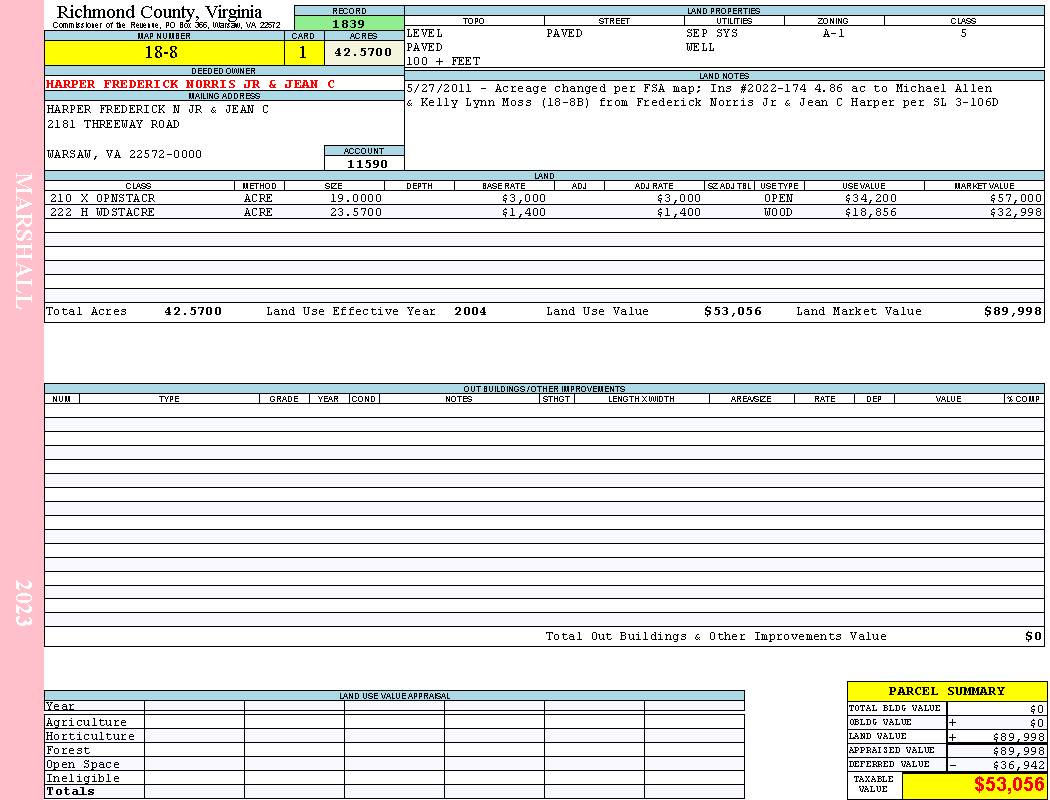Click topo value LEVEL
Image resolution: width=1050 pixels, height=800 pixels.
coord(425,33)
